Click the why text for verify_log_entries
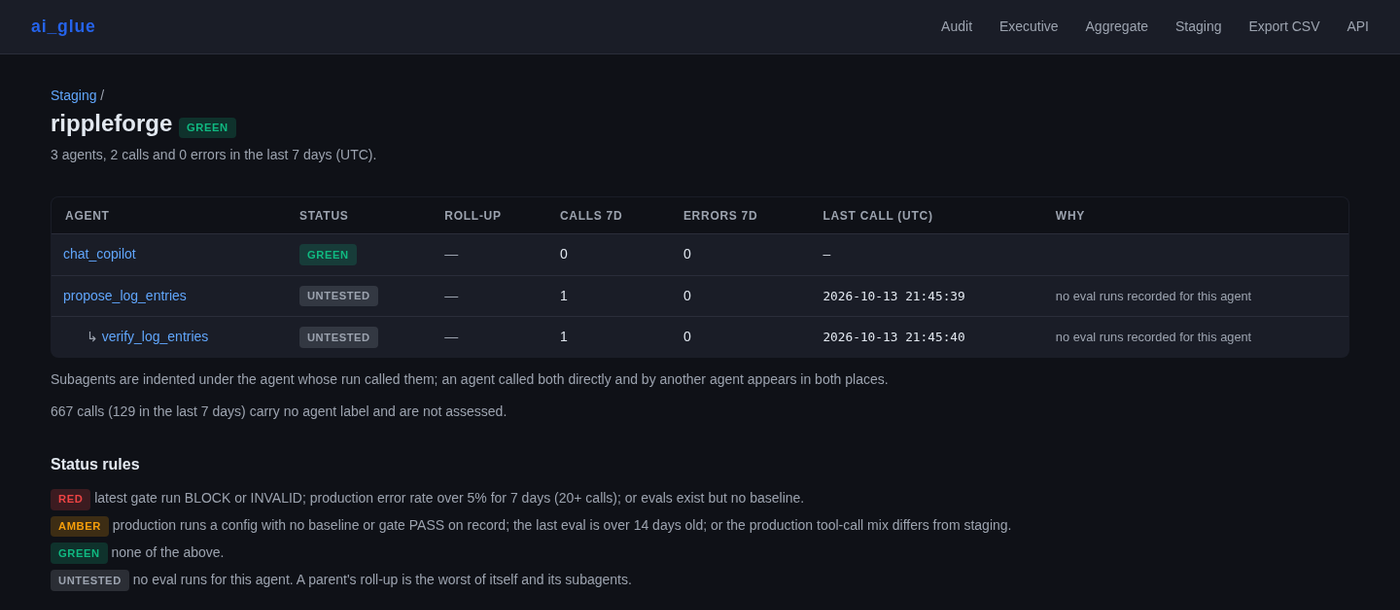This screenshot has width=1400, height=610. pos(1153,337)
